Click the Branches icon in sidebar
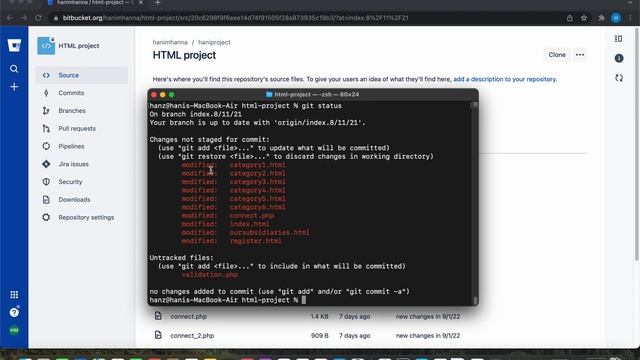Viewport: 640px width, 360px height. [46, 111]
